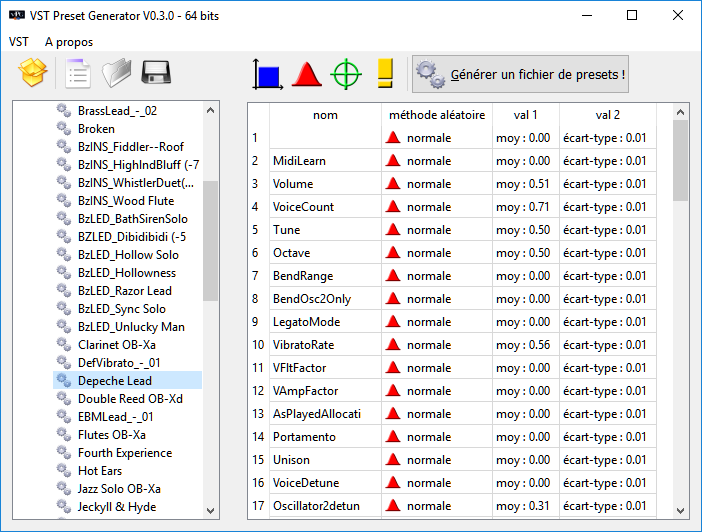Image resolution: width=702 pixels, height=532 pixels.
Task: Select the BzINS_Wood Flute preset
Action: (x=126, y=201)
